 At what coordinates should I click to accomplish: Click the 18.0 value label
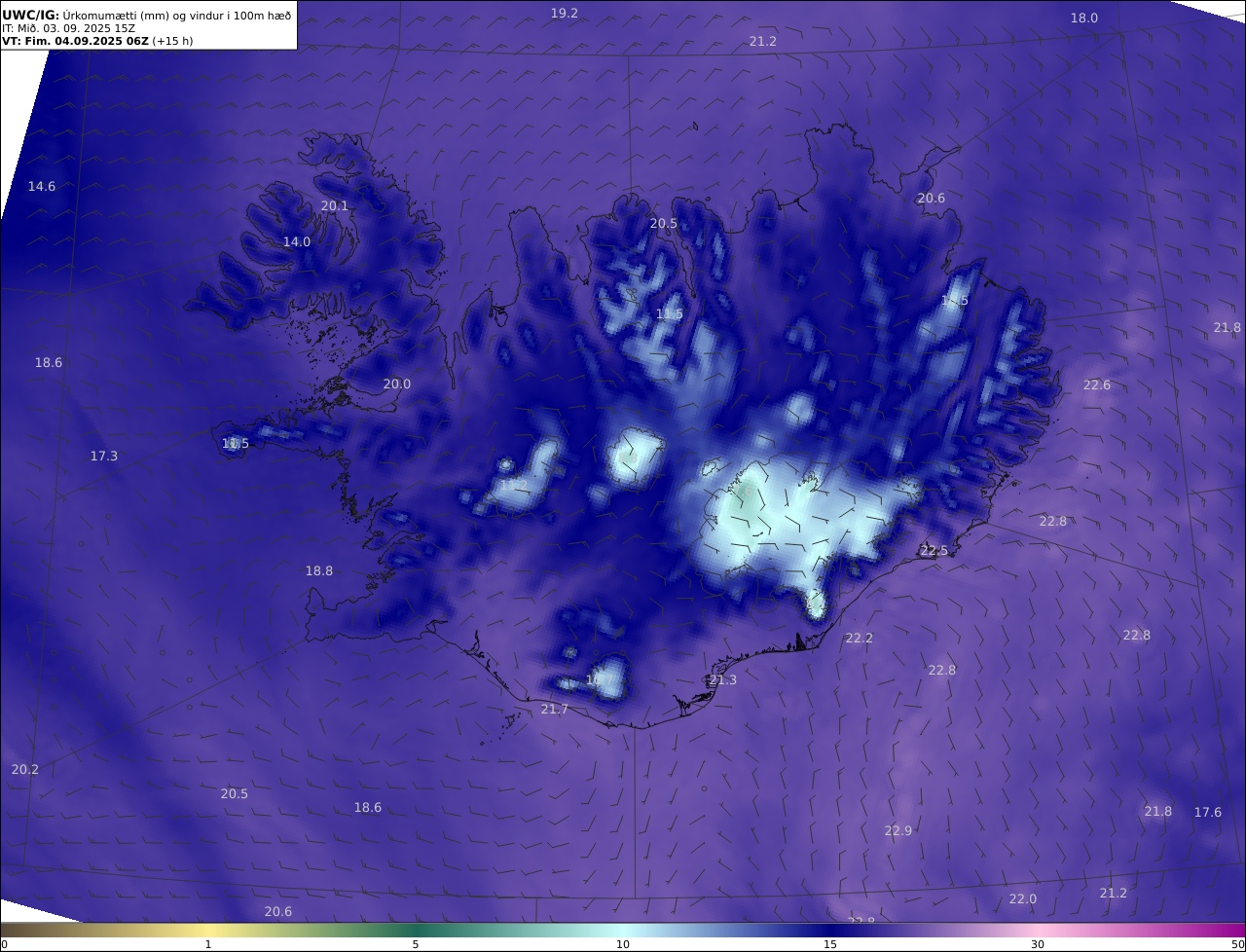coord(1084,18)
